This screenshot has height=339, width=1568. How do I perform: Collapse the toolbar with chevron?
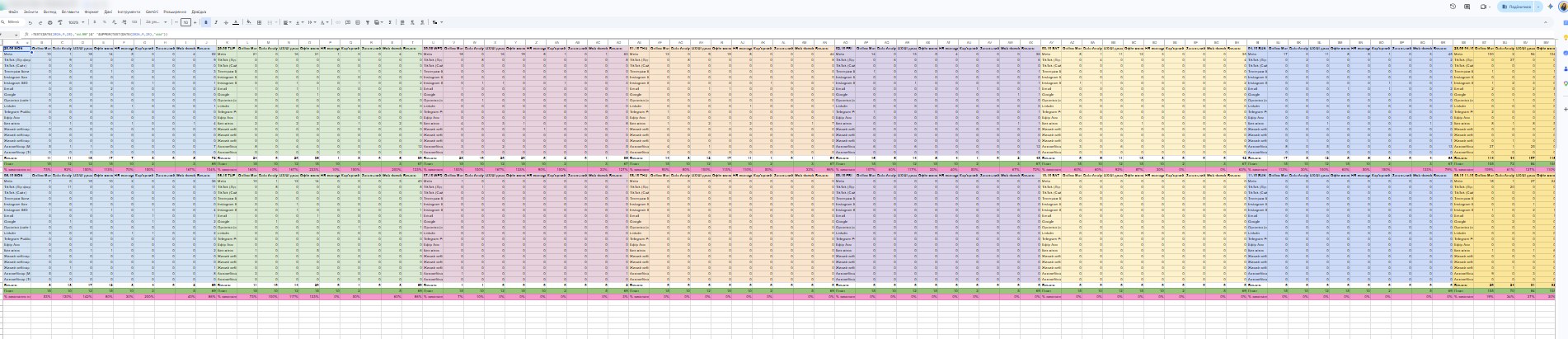click(1546, 22)
